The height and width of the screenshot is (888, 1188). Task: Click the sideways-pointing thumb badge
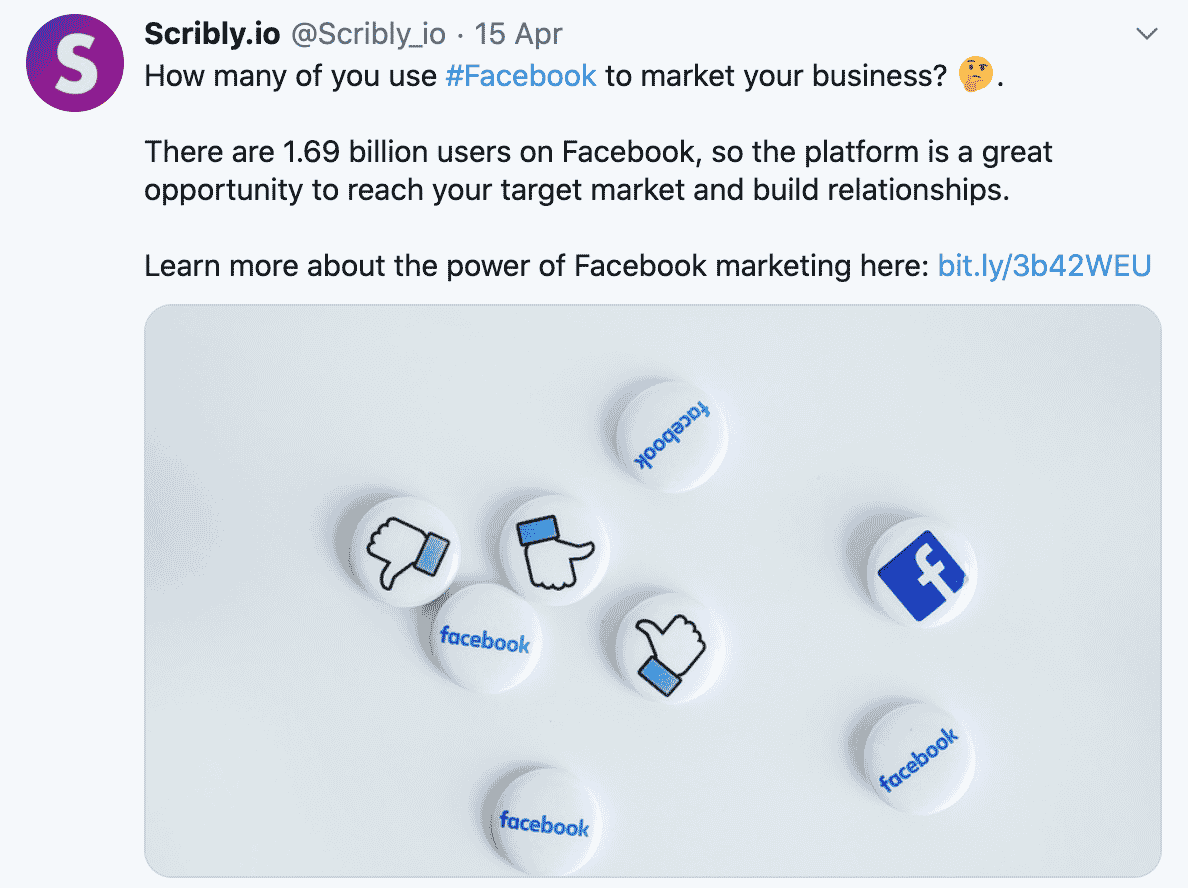[x=553, y=549]
